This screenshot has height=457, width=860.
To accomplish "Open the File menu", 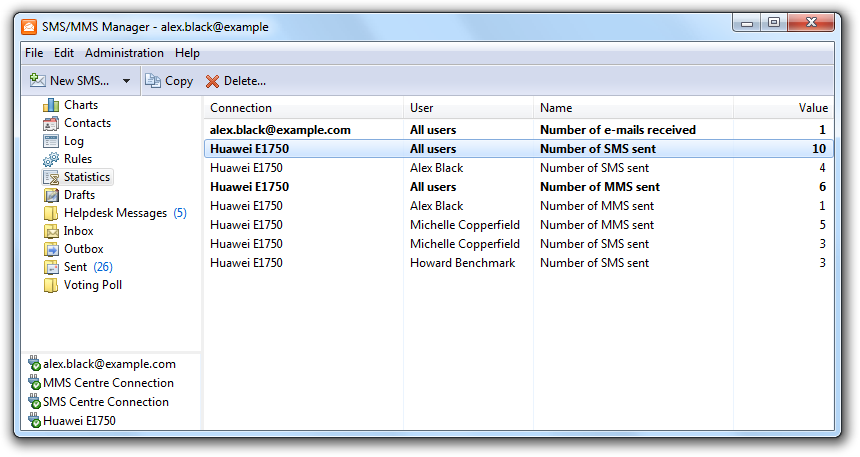I will pos(34,53).
